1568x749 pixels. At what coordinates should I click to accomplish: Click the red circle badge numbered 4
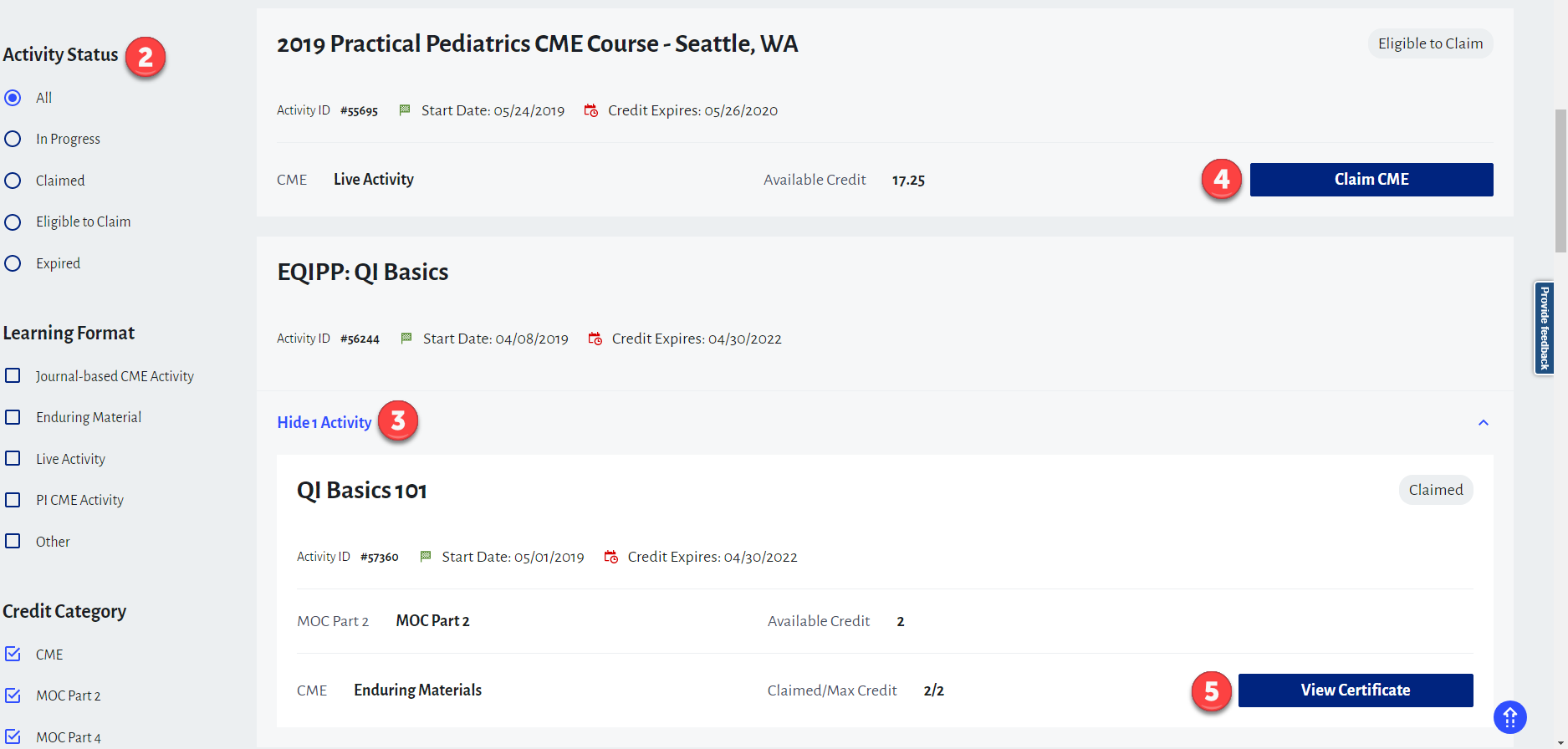pyautogui.click(x=1221, y=179)
